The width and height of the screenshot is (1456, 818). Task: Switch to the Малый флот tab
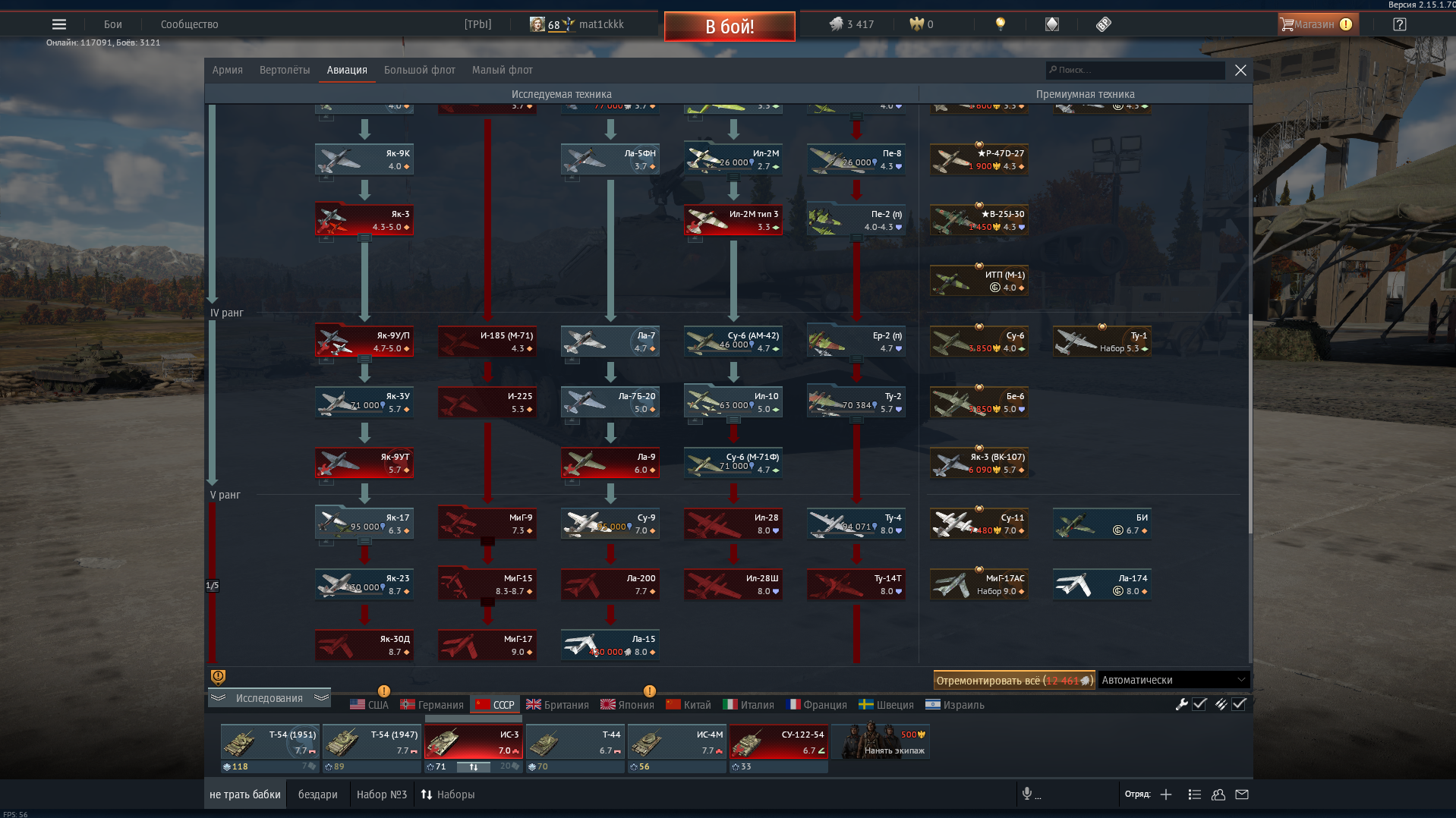pyautogui.click(x=503, y=70)
